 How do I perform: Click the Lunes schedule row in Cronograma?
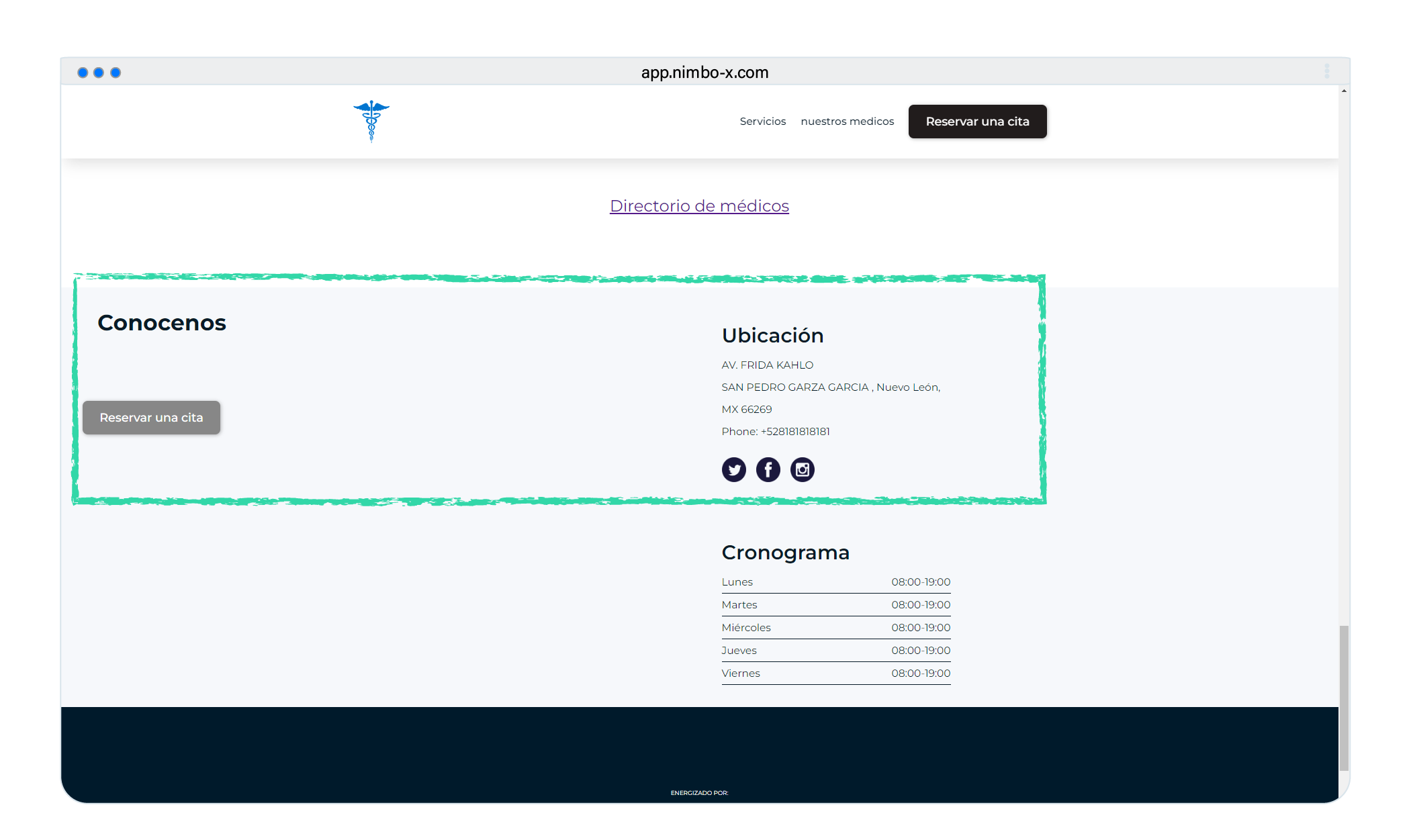(x=835, y=581)
